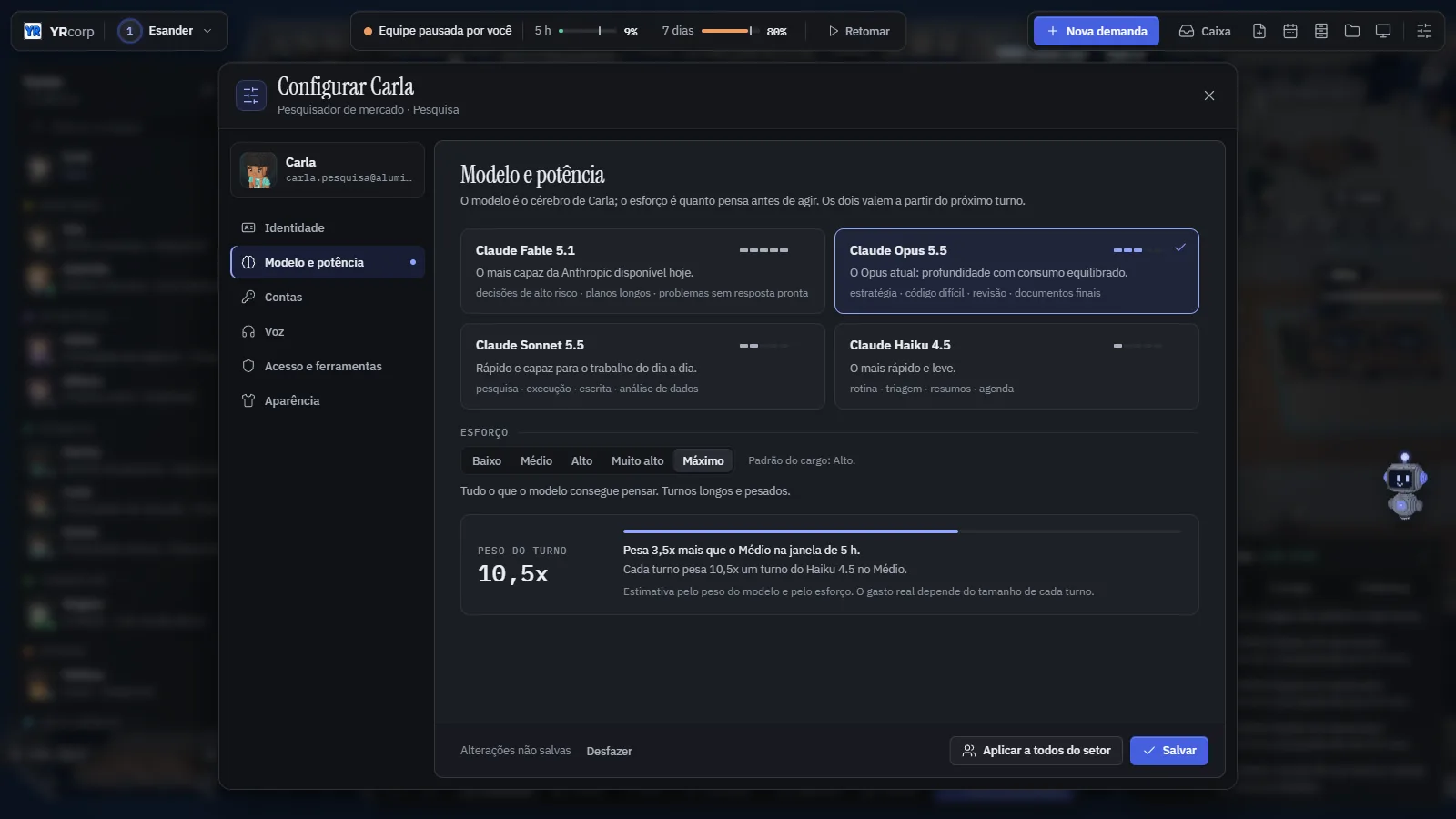Click the Configurar Carla sliders header icon
Viewport: 1456px width, 819px height.
tap(251, 96)
